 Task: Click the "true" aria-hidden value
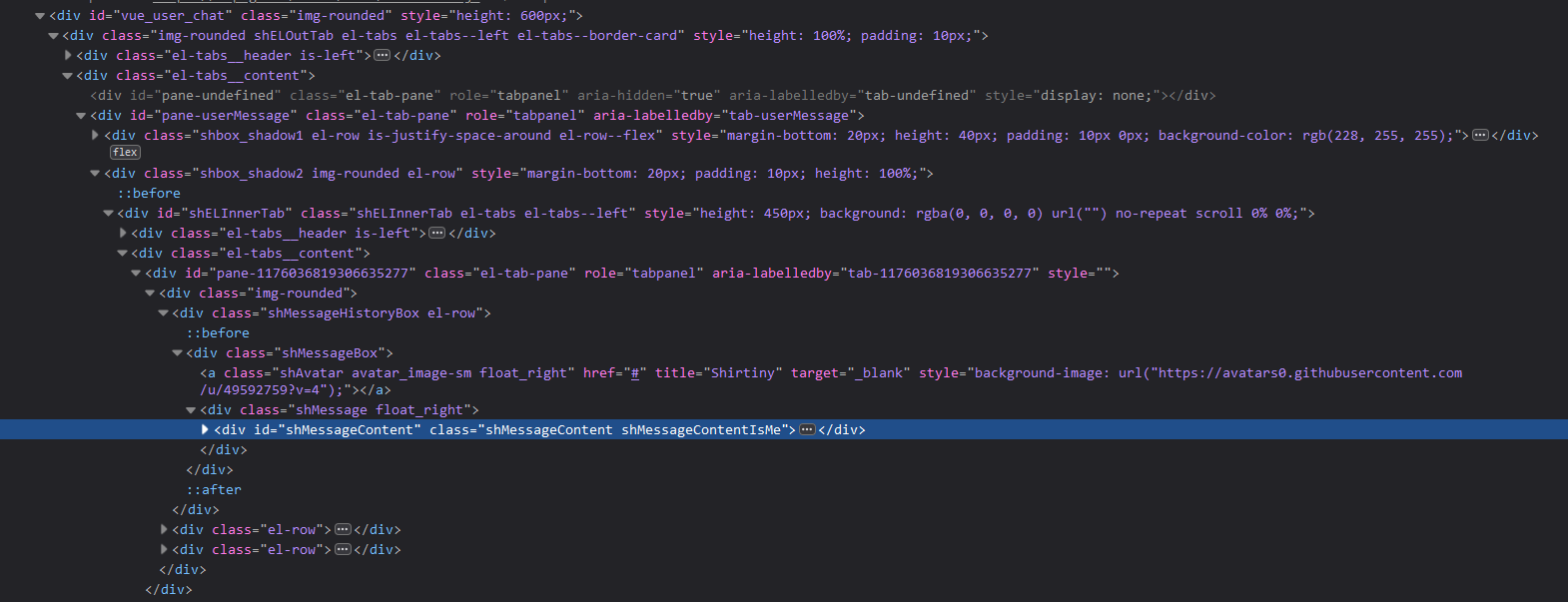tap(697, 96)
